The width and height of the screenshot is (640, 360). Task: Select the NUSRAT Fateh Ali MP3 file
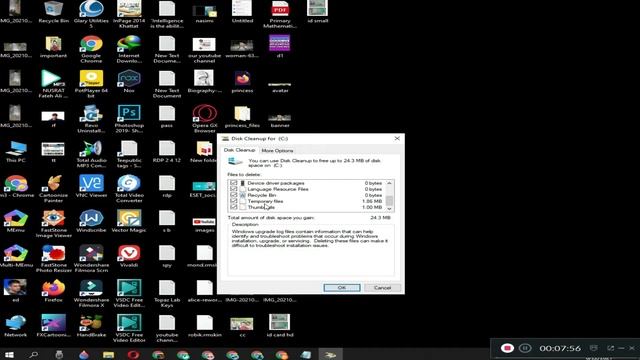(53, 84)
